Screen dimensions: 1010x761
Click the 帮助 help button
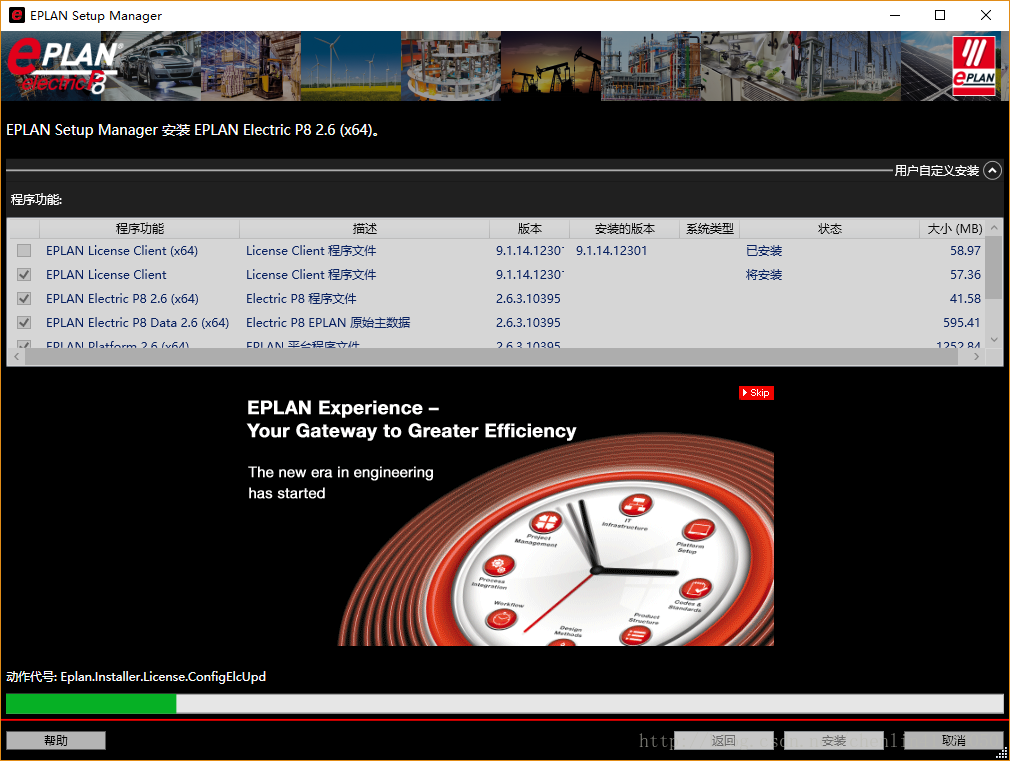click(x=56, y=740)
